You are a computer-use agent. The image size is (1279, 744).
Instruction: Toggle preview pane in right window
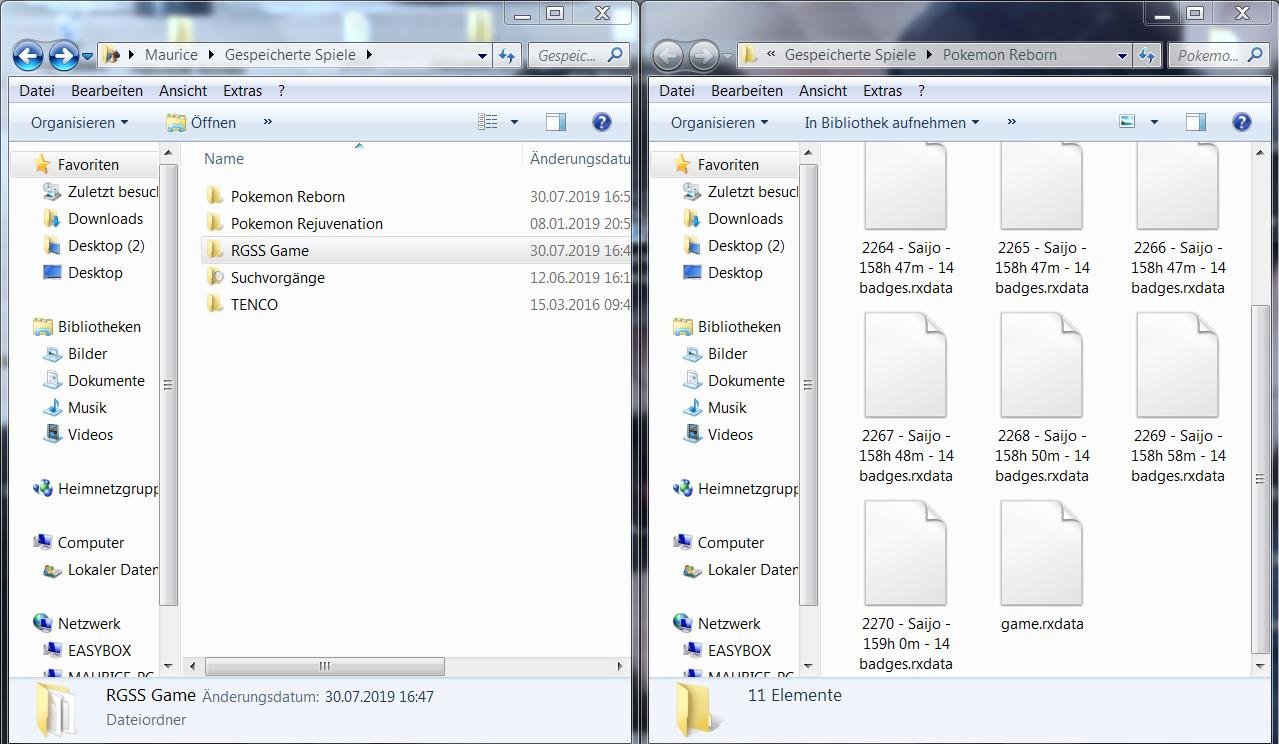click(x=1195, y=122)
